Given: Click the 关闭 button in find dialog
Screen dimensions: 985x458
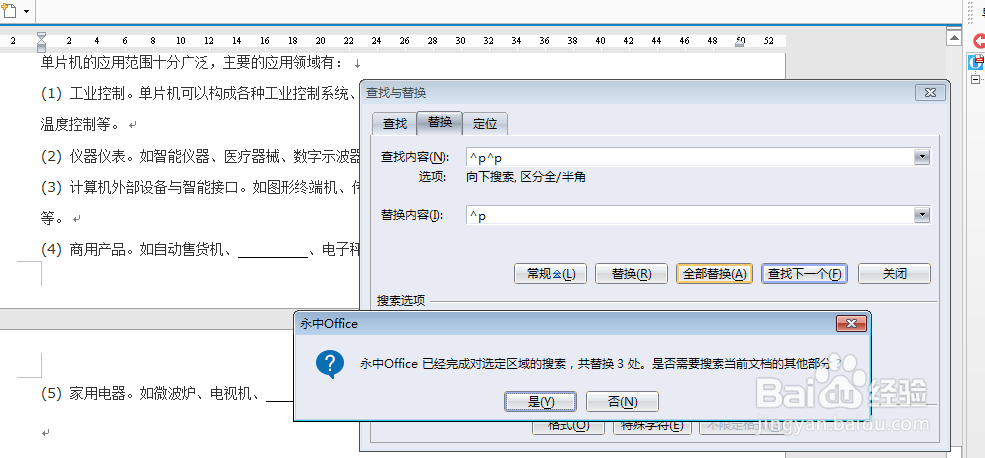Looking at the screenshot, I should (x=895, y=274).
